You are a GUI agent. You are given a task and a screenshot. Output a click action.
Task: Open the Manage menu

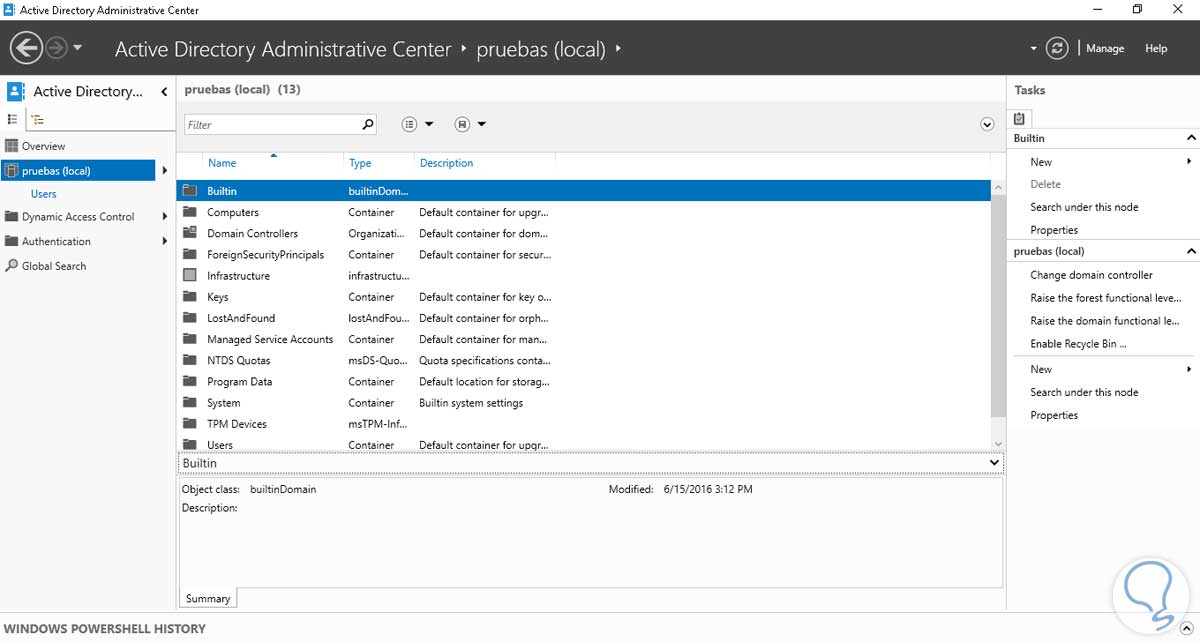1105,48
